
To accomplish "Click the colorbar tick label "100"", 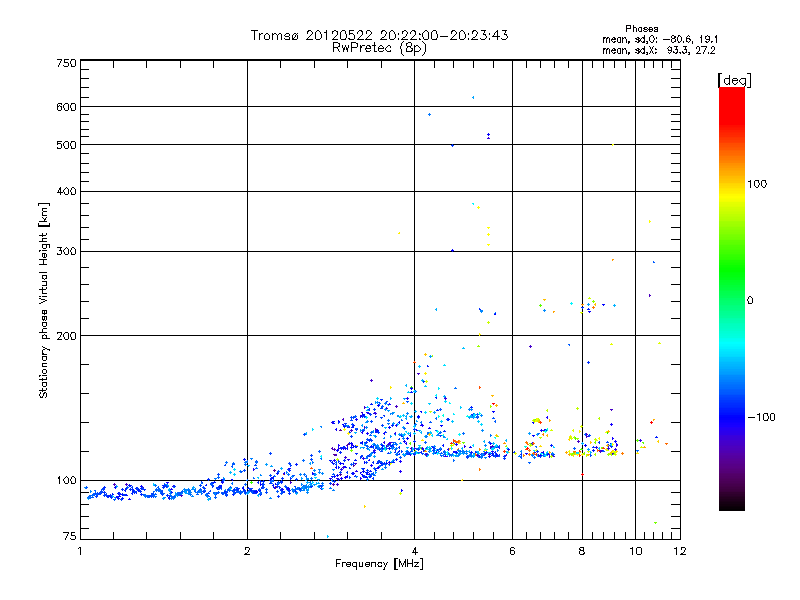I will [x=757, y=184].
